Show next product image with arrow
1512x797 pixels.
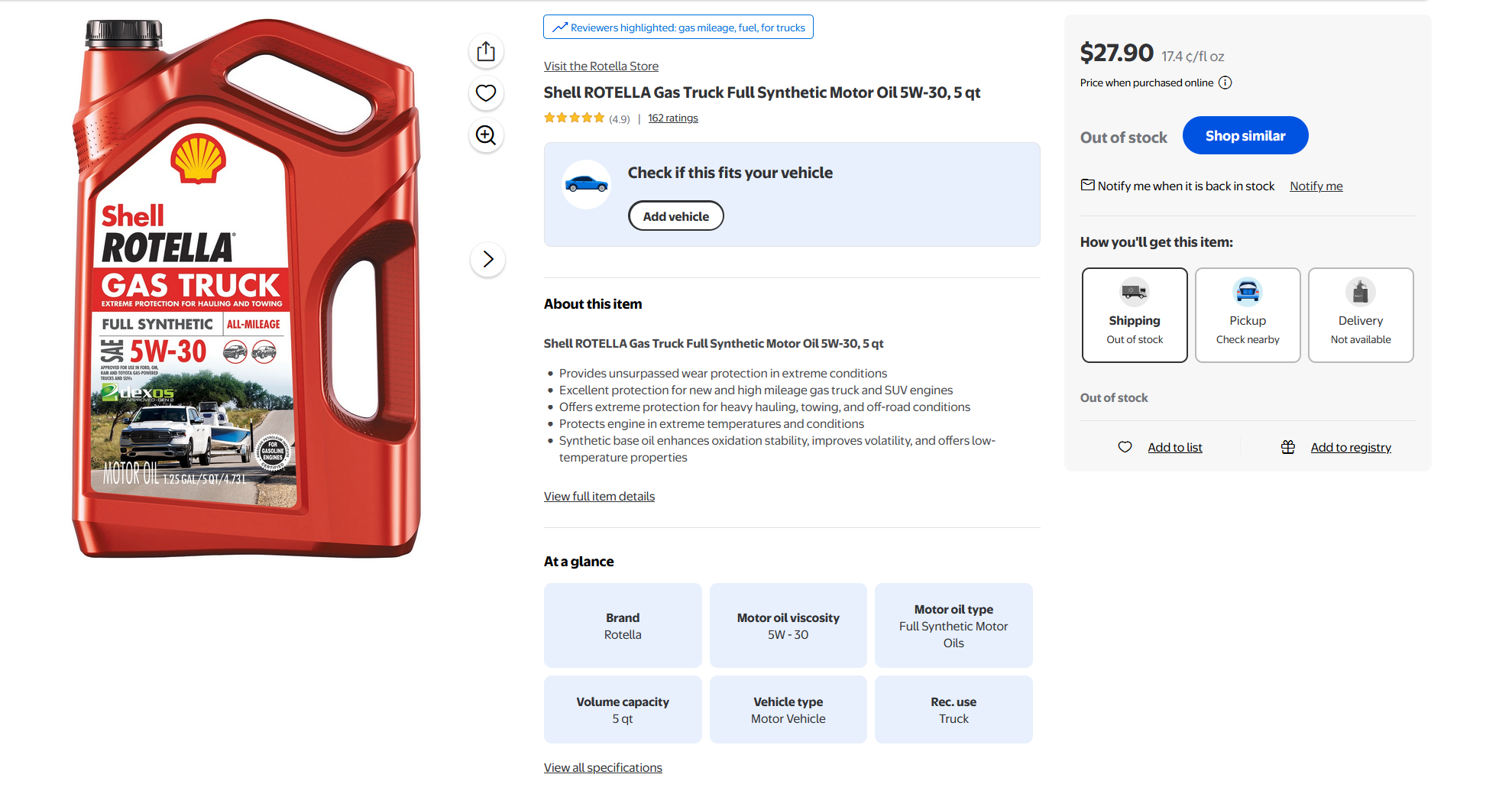(x=487, y=259)
